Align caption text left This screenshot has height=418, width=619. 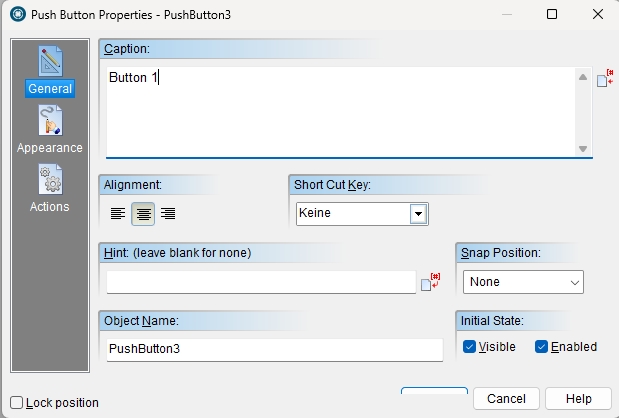[118, 214]
